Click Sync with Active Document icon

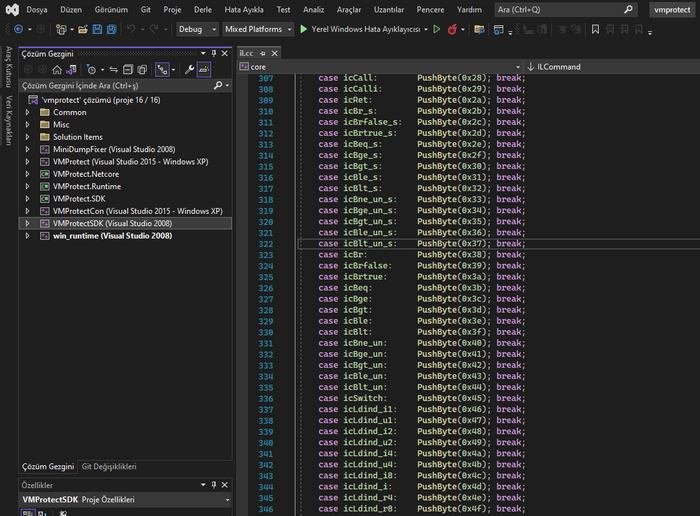113,70
